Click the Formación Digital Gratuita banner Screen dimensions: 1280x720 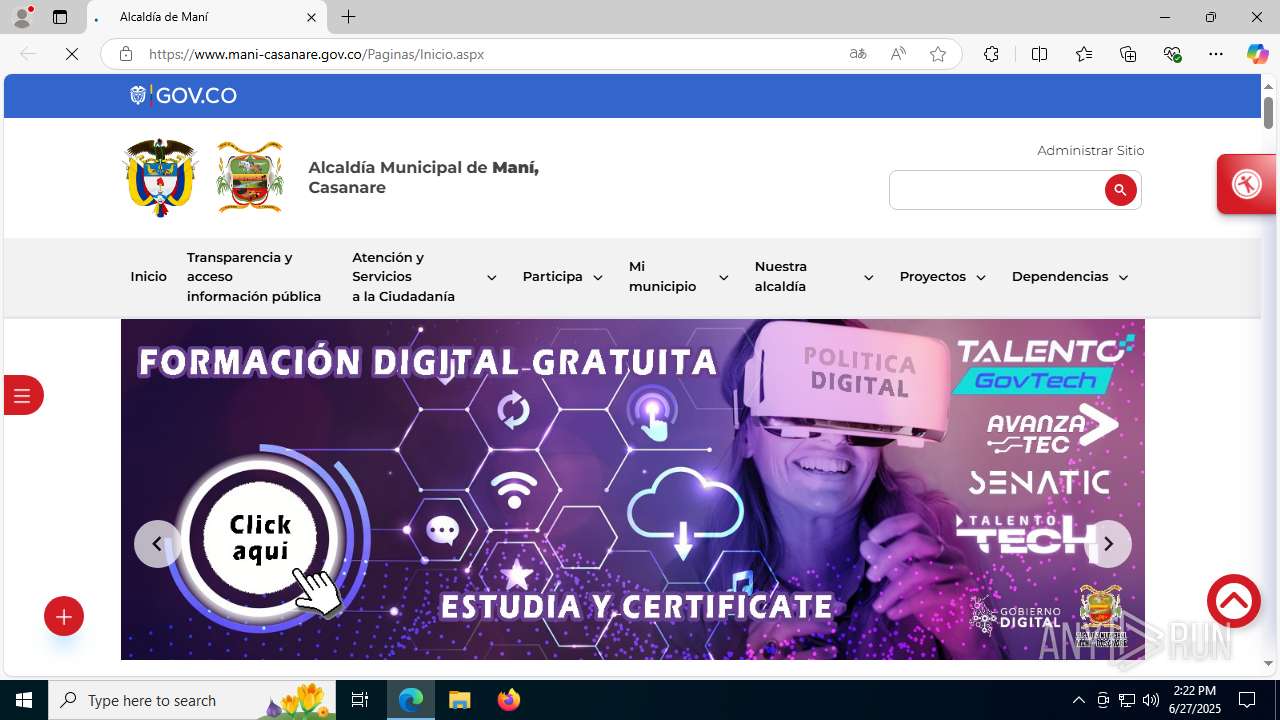(632, 489)
